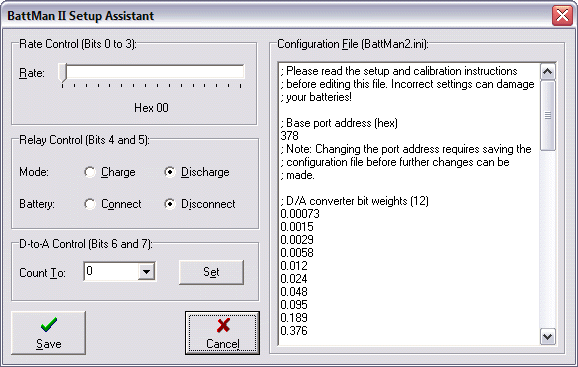Close the BattMan II Setup Assistant window

point(562,16)
